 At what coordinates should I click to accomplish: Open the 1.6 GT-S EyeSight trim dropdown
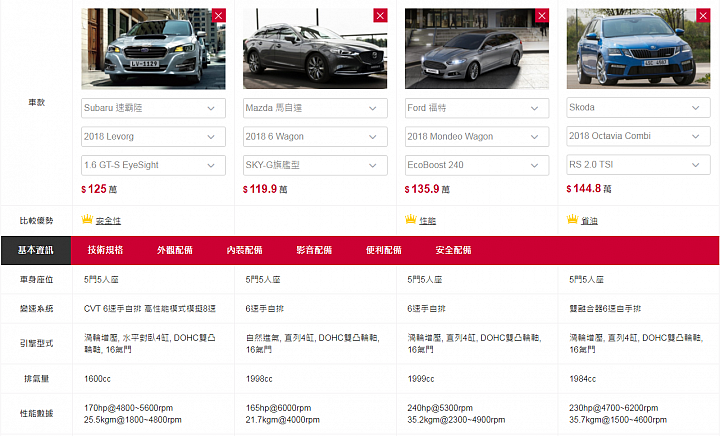[153, 165]
